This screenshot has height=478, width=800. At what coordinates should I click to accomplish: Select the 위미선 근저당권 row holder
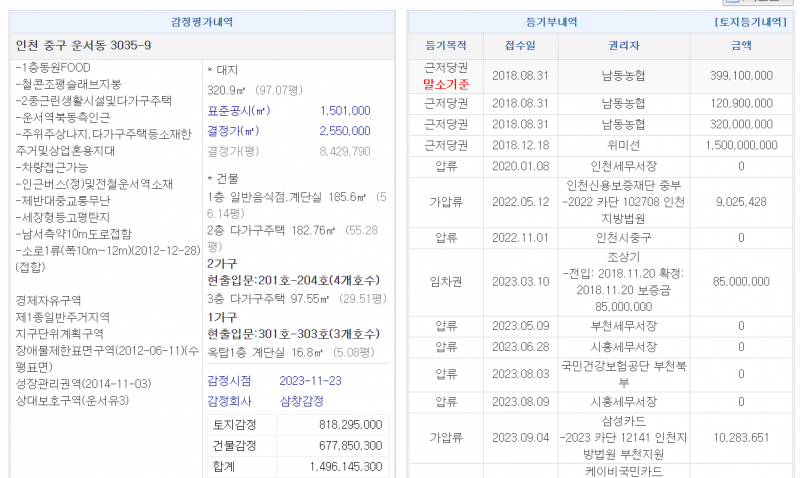click(x=624, y=145)
